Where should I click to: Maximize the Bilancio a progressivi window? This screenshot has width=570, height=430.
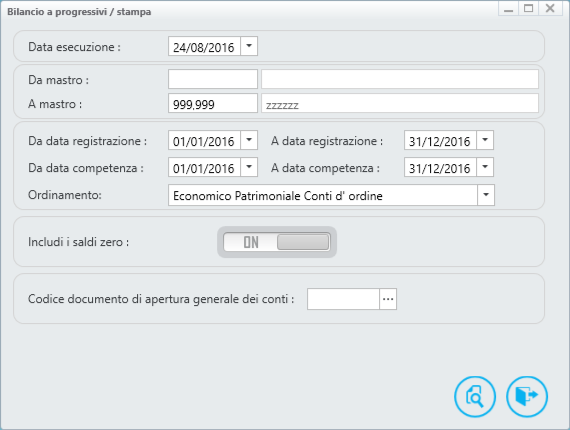(529, 8)
